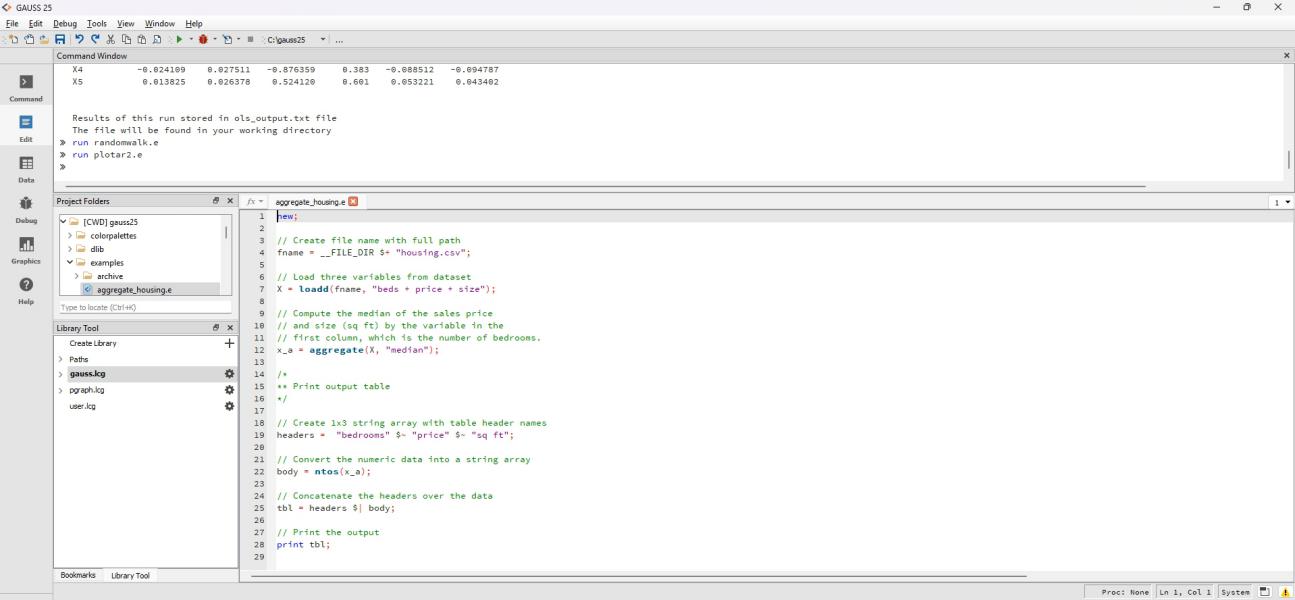Click the green Run file button
1295x600 pixels.
point(179,39)
